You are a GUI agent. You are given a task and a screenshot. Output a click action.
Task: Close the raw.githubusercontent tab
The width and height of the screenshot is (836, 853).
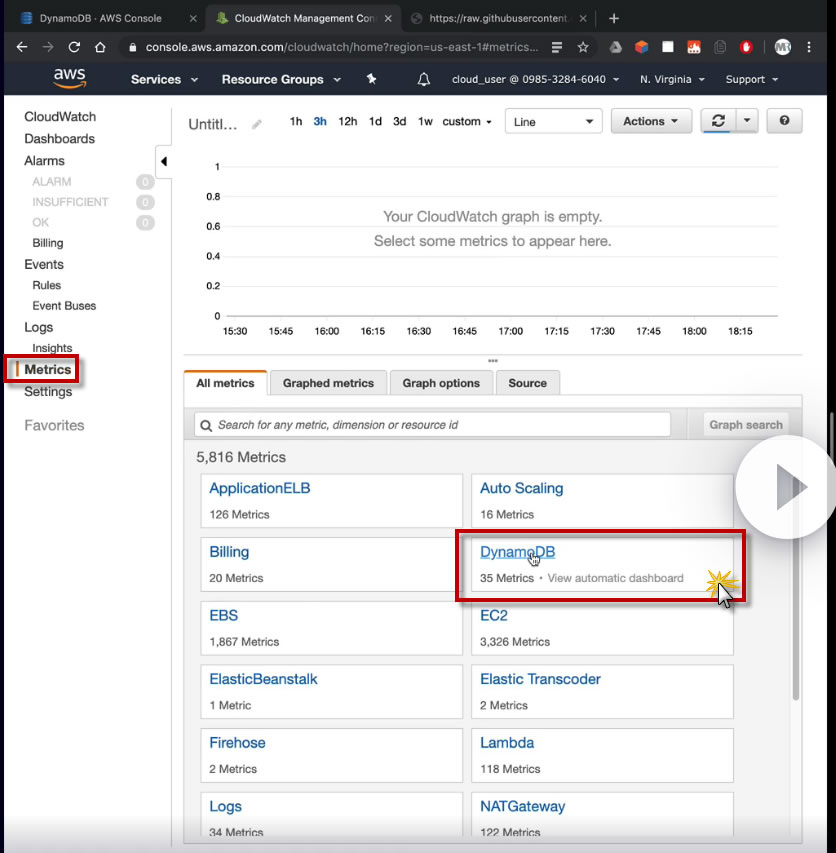coord(583,18)
